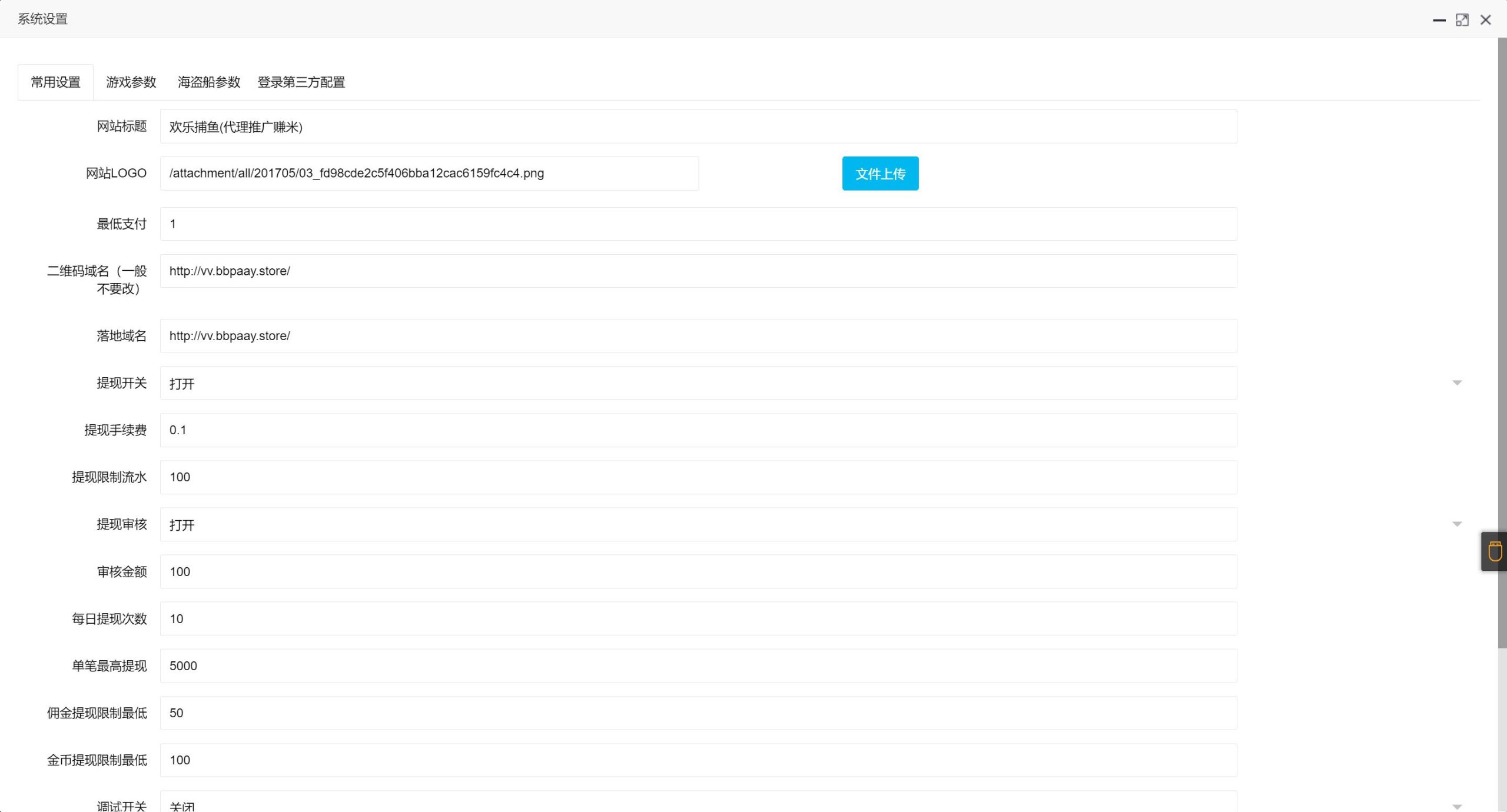1507x812 pixels.
Task: Select the 常用设置 tab
Action: tap(55, 82)
